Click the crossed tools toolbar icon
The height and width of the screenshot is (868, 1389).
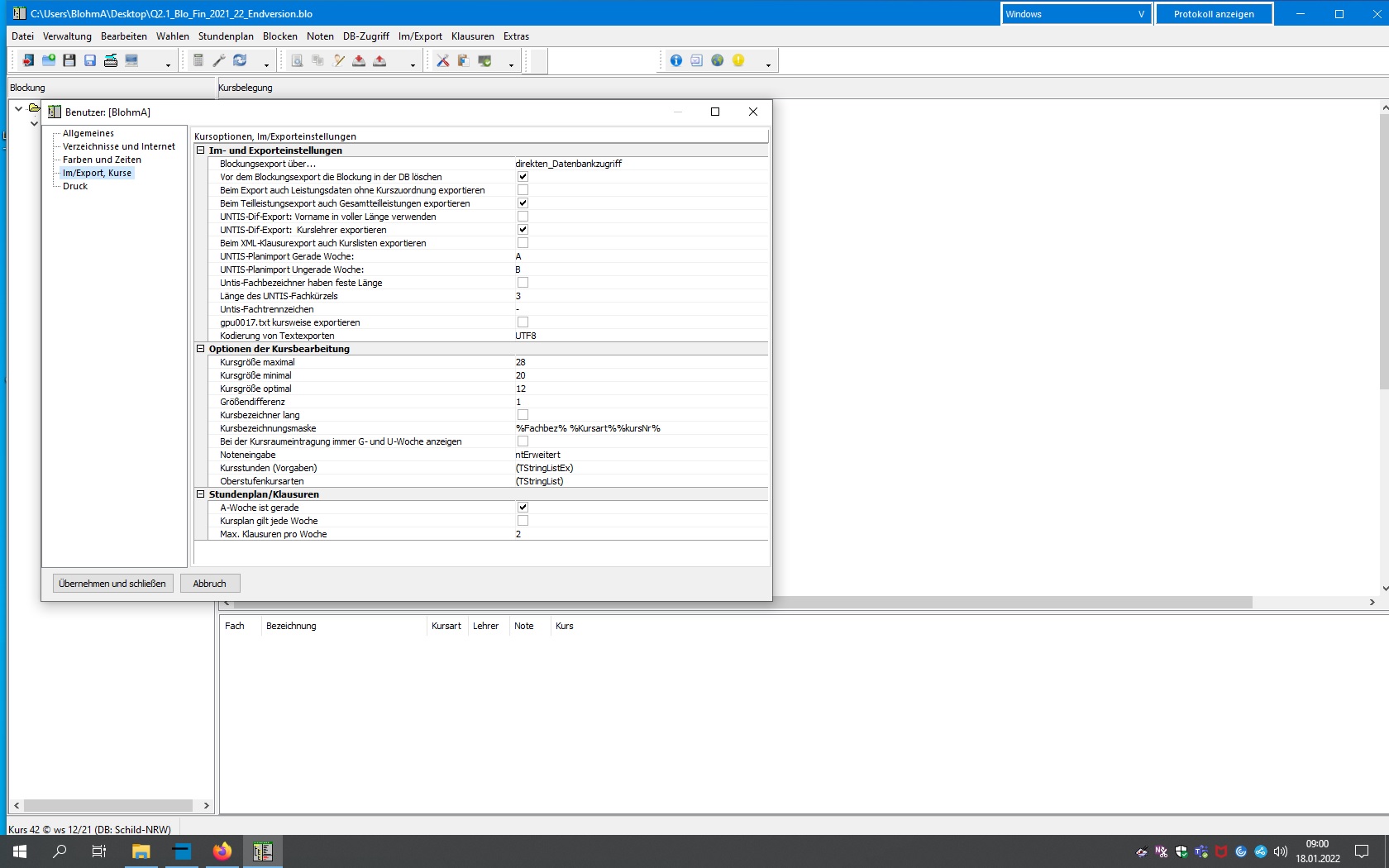coord(443,60)
